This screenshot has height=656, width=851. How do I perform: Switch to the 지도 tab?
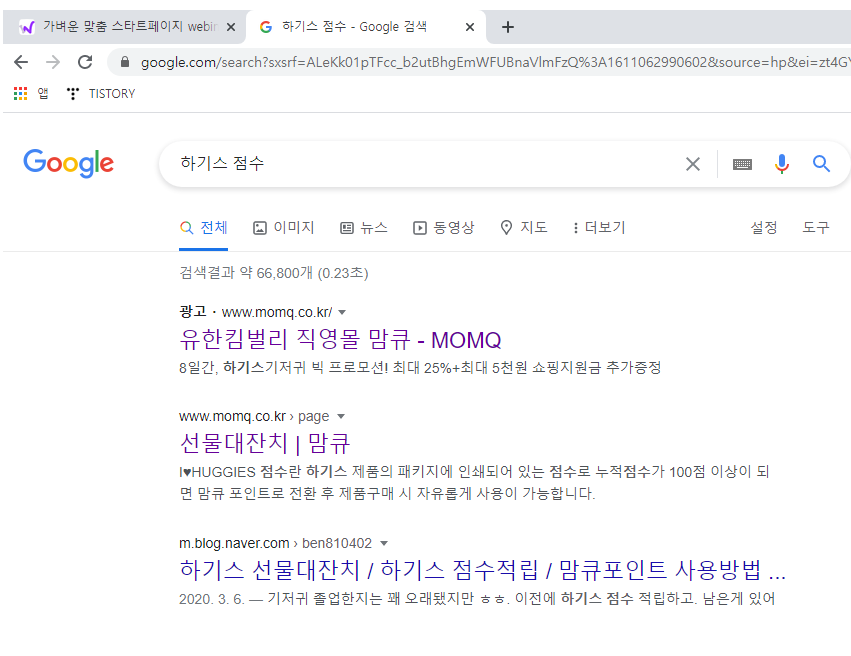point(523,227)
